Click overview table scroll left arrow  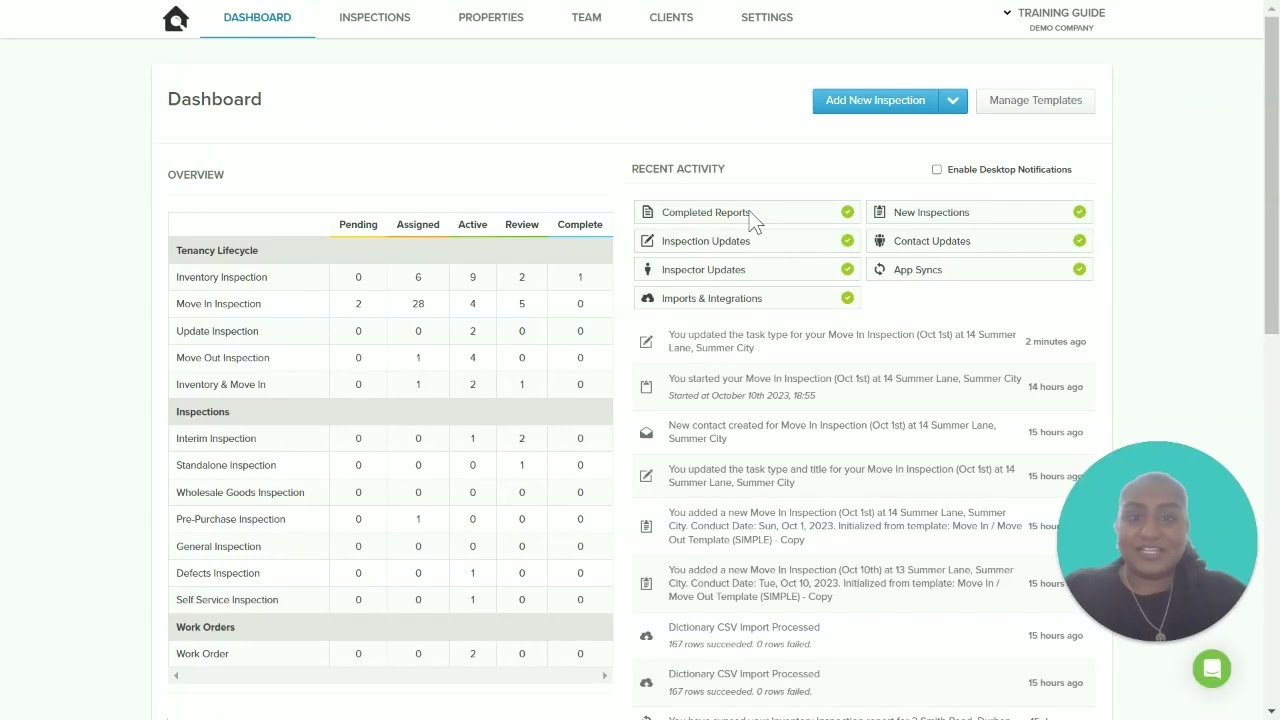point(176,676)
